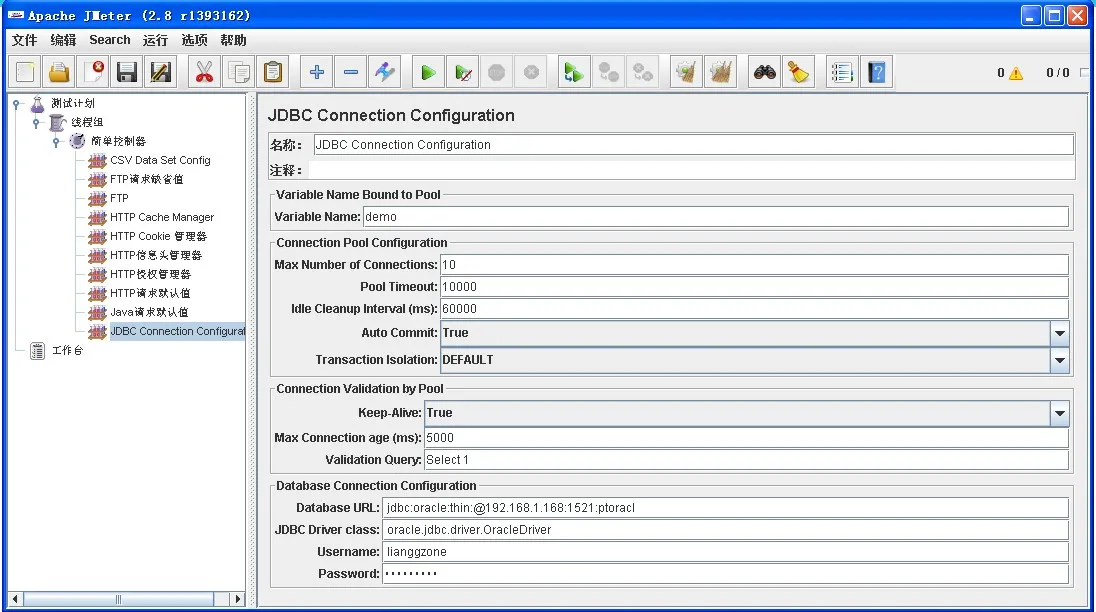
Task: Click the binoculars Search icon
Action: click(x=765, y=72)
